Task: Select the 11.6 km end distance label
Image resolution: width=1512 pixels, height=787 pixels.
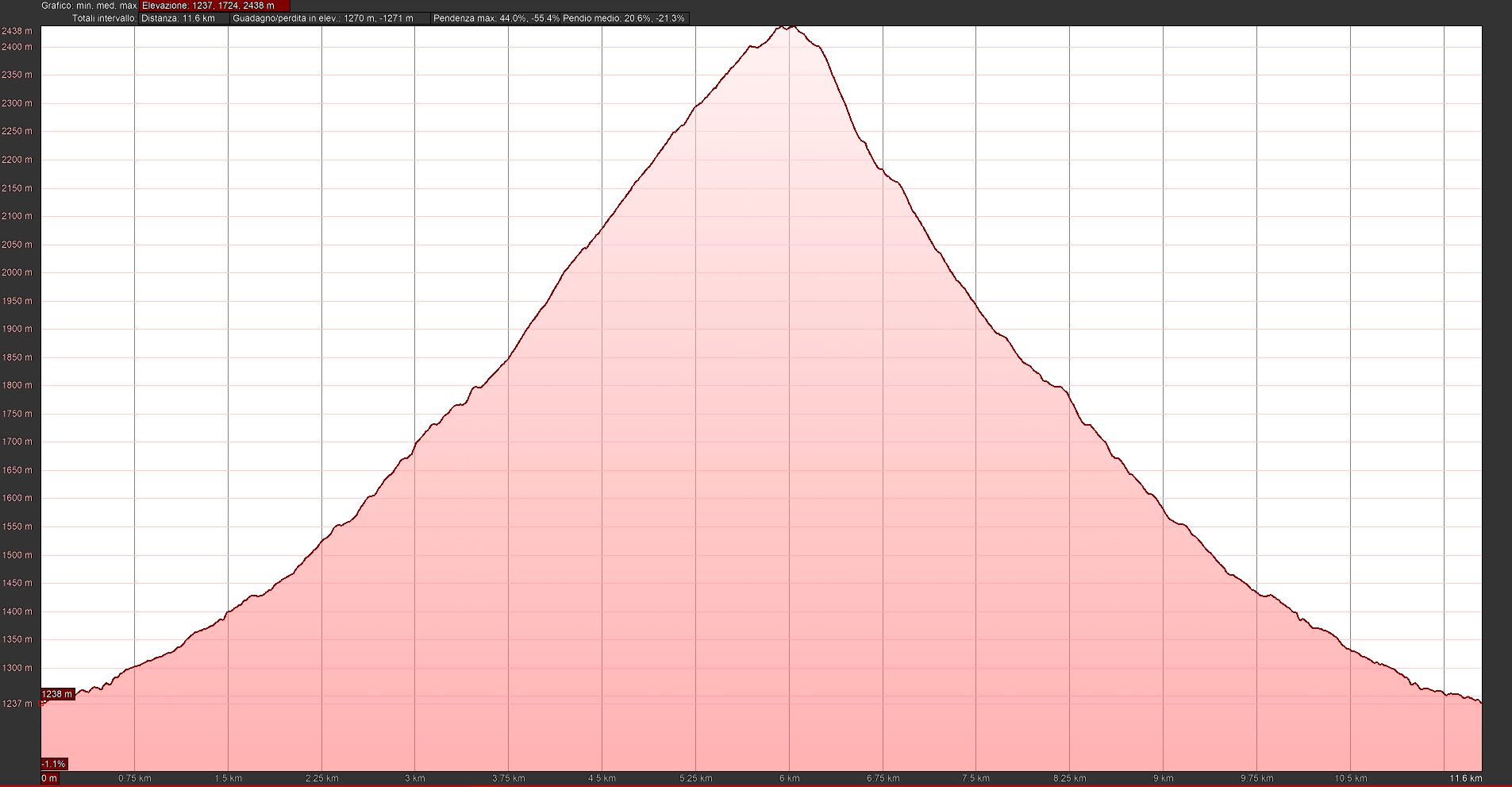Action: (x=1464, y=778)
